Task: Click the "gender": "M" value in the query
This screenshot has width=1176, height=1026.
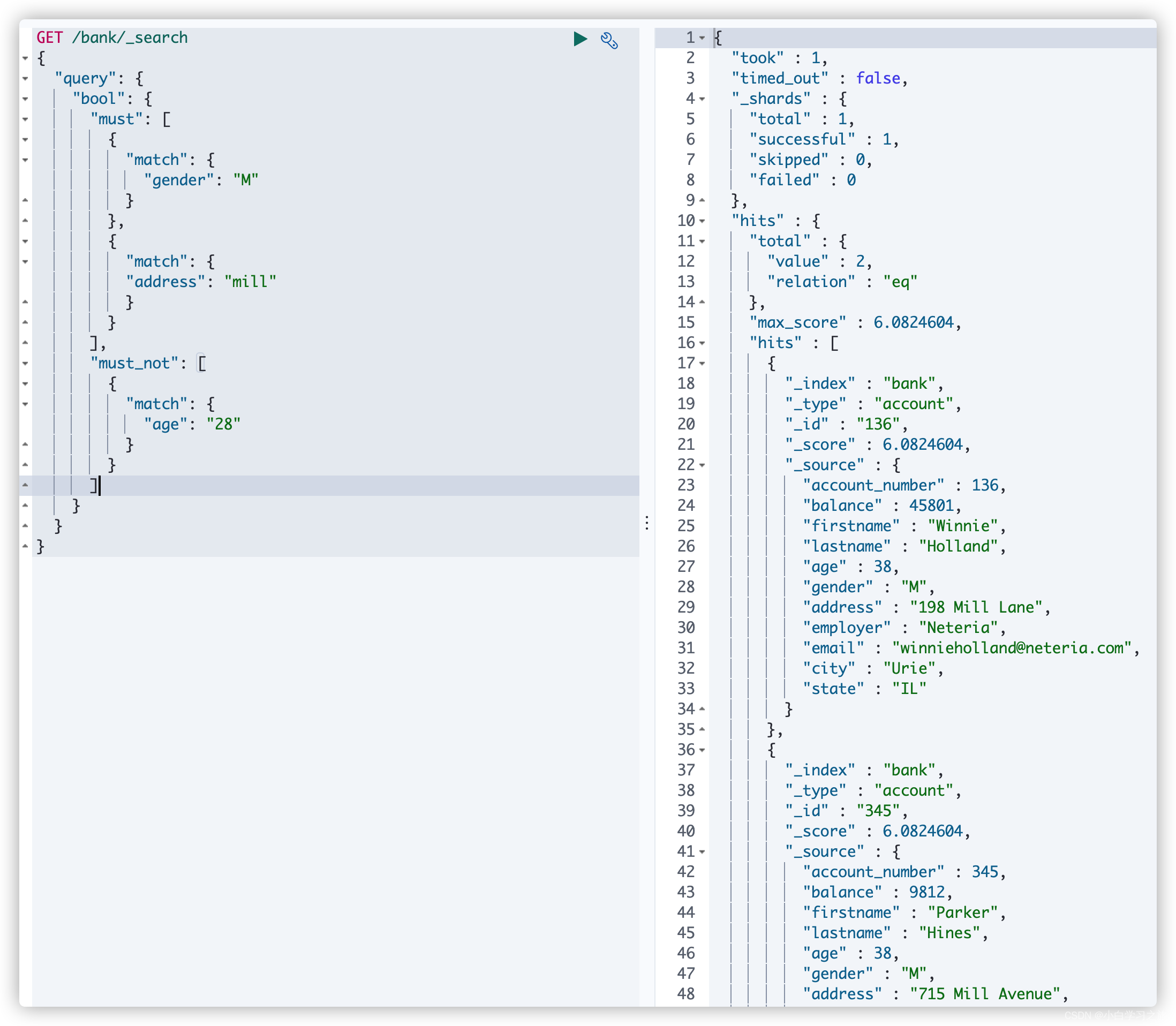Action: [246, 180]
